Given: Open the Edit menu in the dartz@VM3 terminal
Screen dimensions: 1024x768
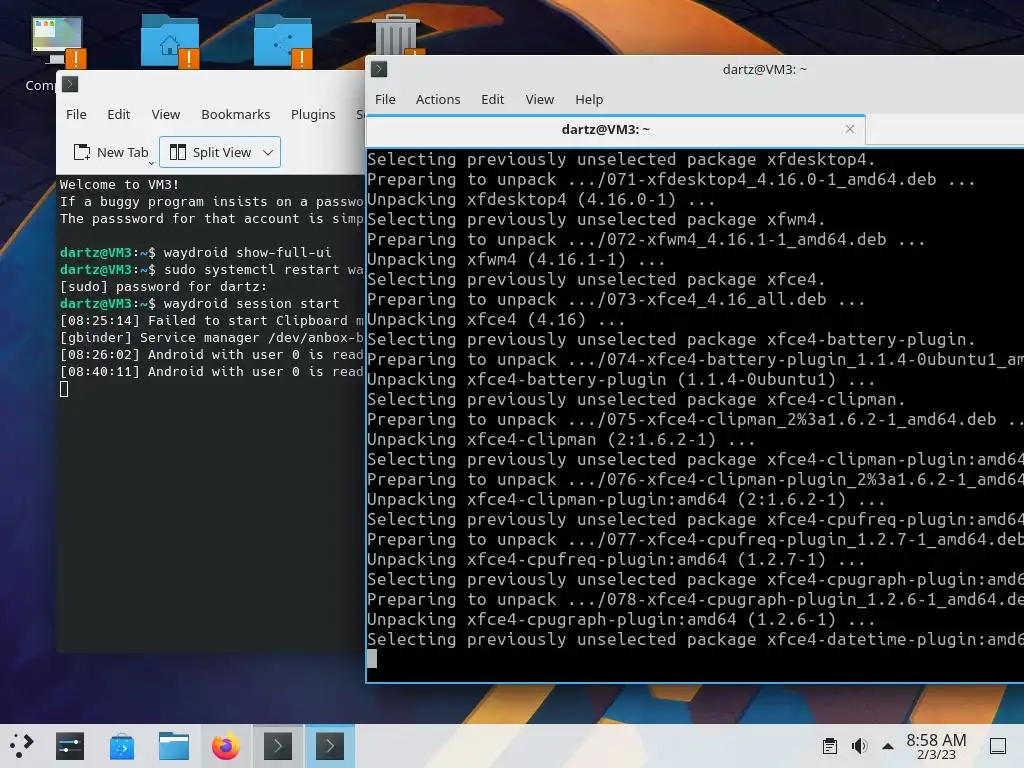Looking at the screenshot, I should click(492, 99).
